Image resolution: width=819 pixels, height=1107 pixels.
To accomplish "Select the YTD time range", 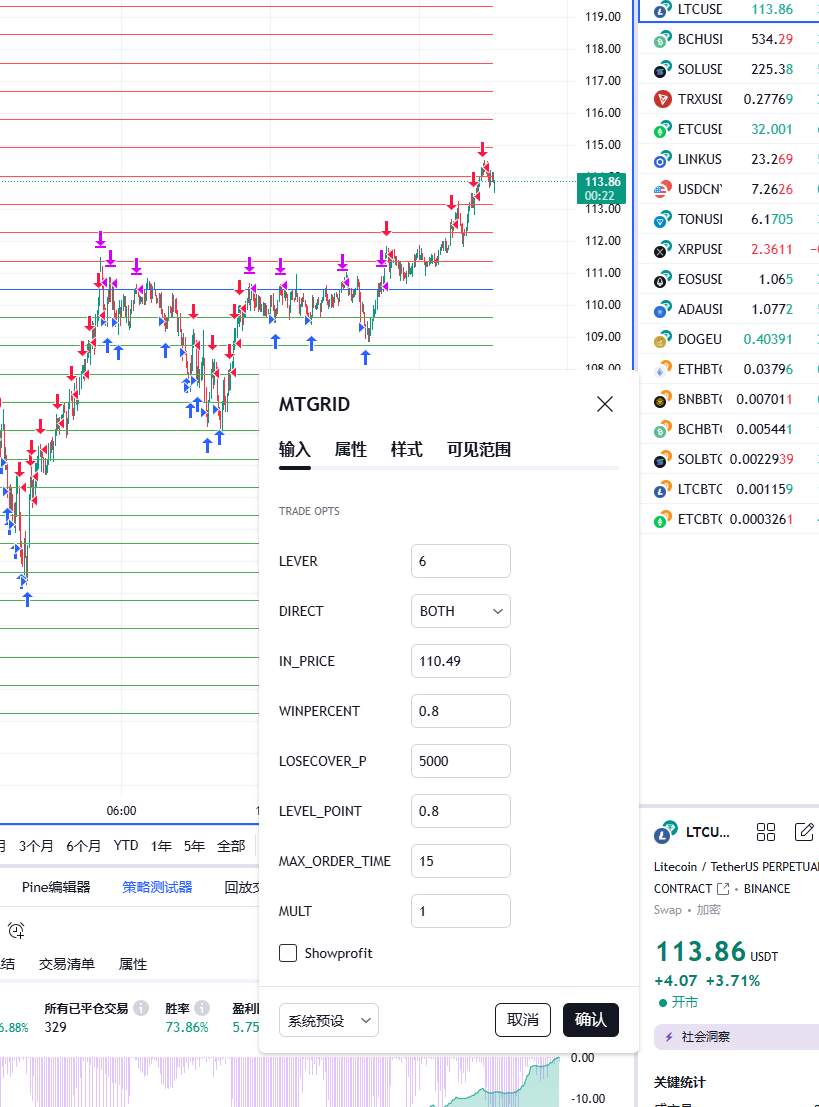I will [x=126, y=846].
